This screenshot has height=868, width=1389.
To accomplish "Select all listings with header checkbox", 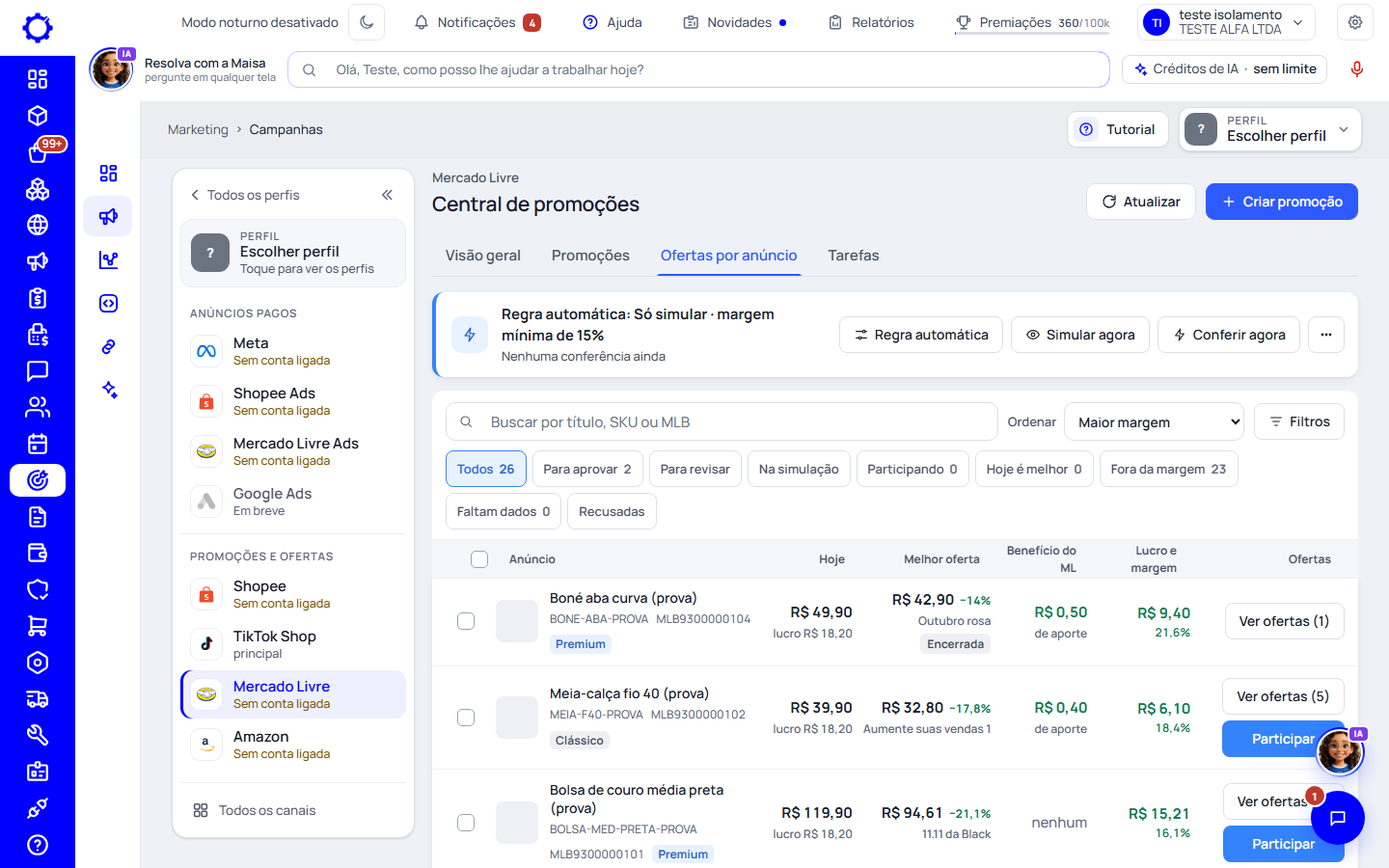I will 479,559.
